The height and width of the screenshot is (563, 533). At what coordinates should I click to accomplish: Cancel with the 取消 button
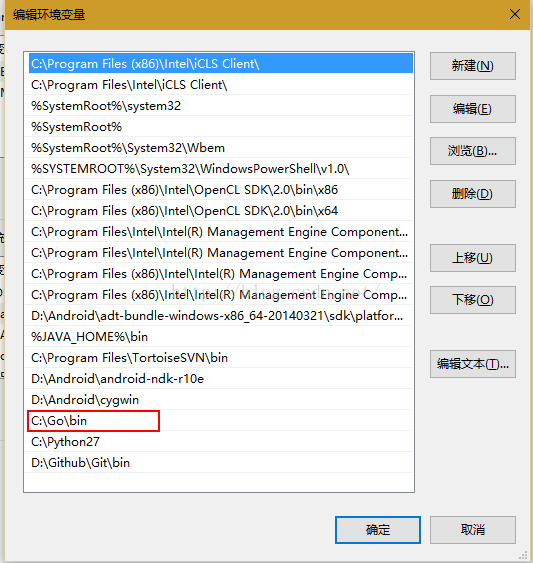pyautogui.click(x=473, y=530)
